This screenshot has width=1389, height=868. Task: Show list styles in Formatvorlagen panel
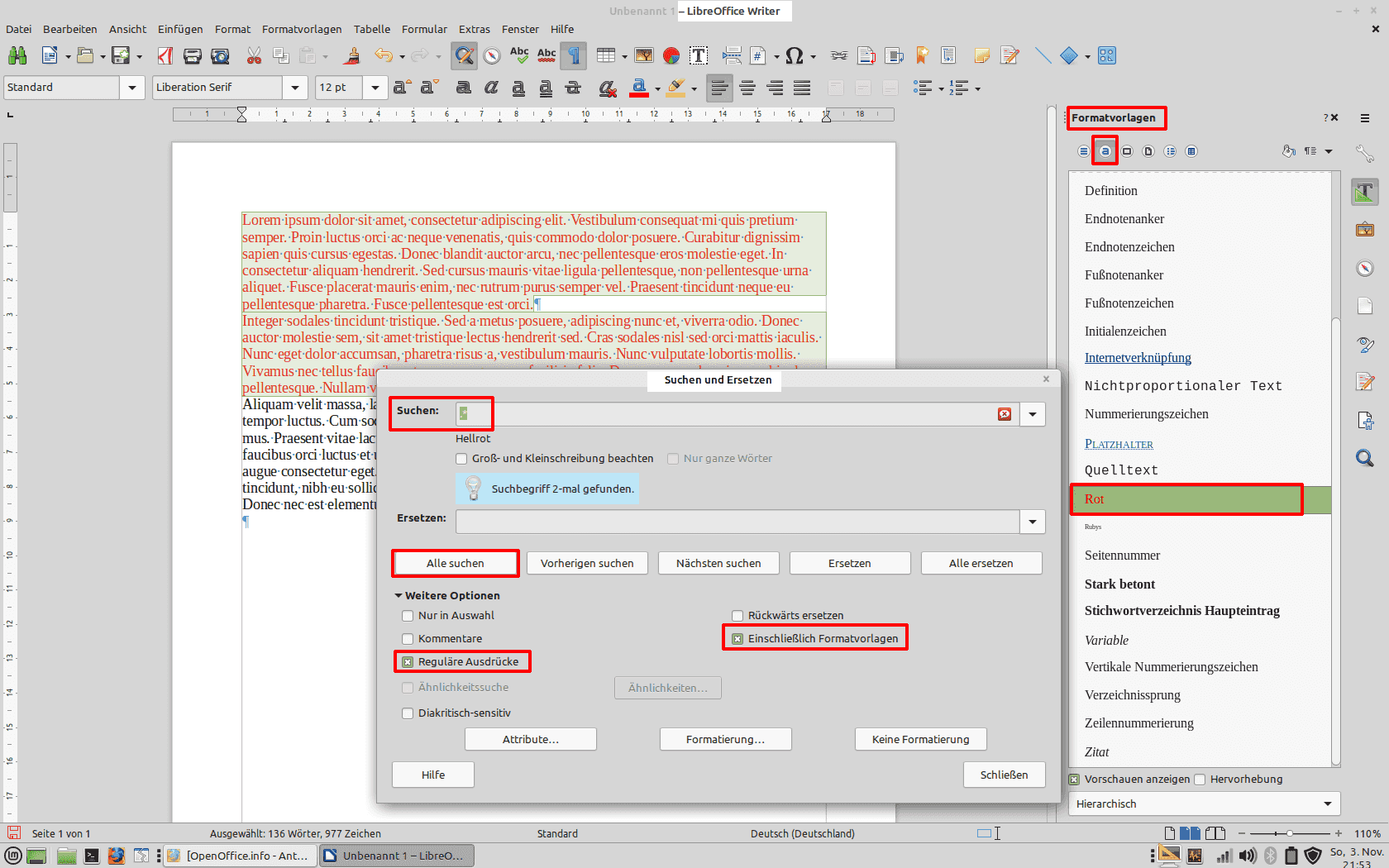[x=1169, y=151]
